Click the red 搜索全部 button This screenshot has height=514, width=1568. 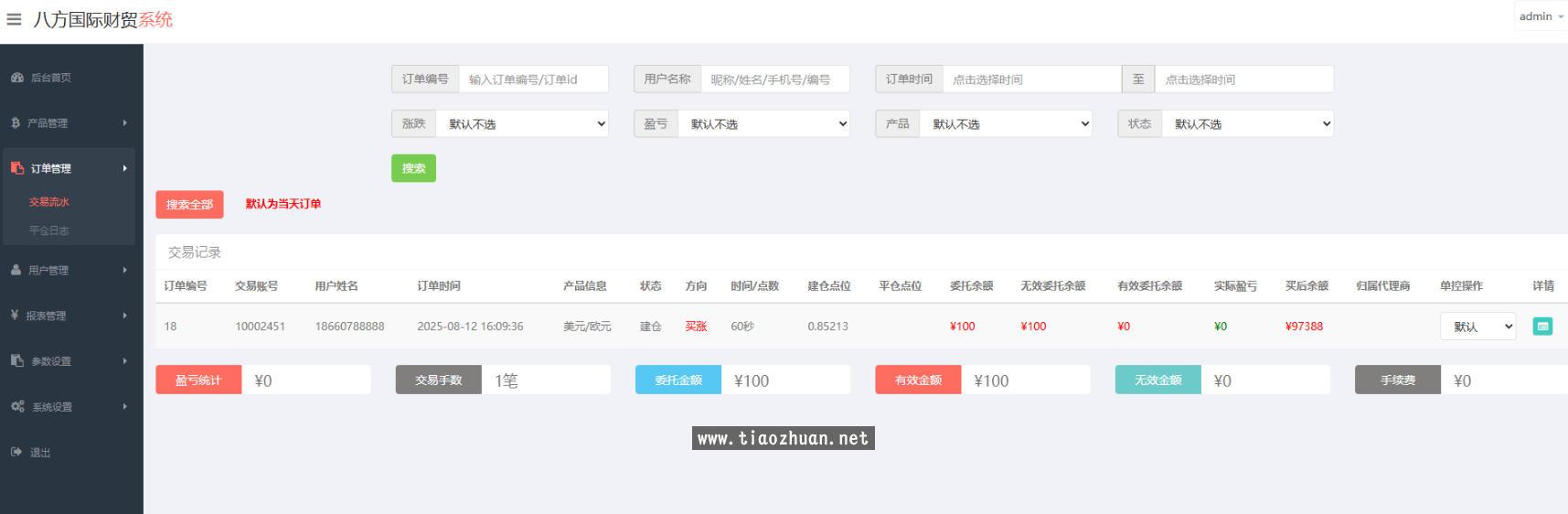pos(189,205)
